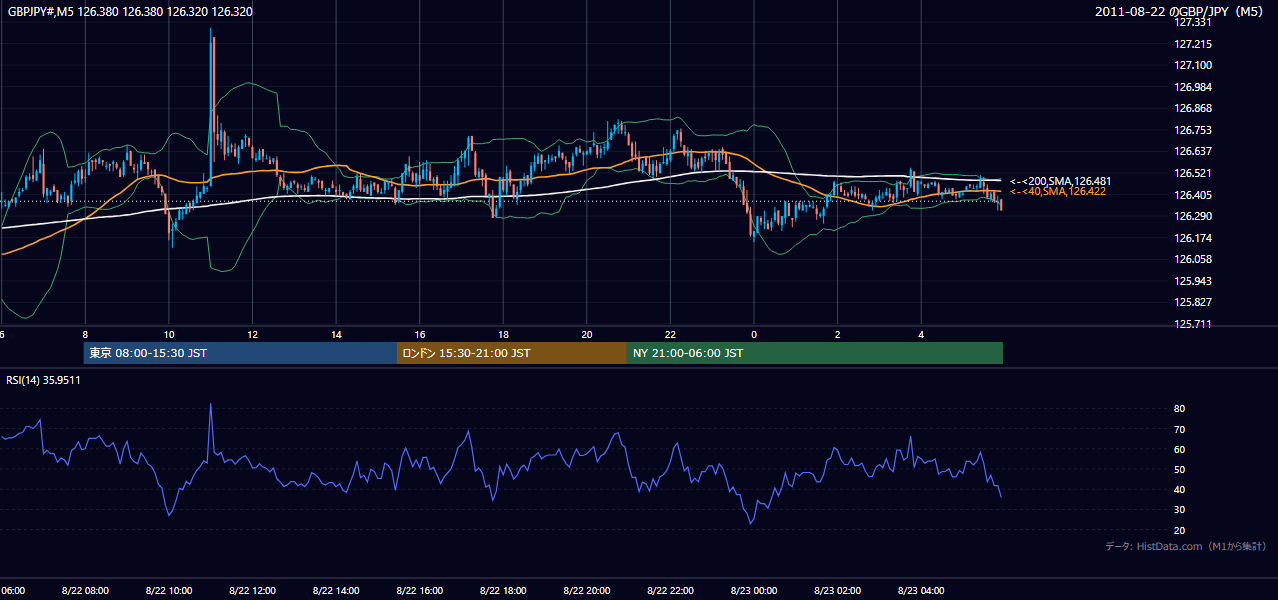Click price level 125.827 on the axis

(1192, 302)
